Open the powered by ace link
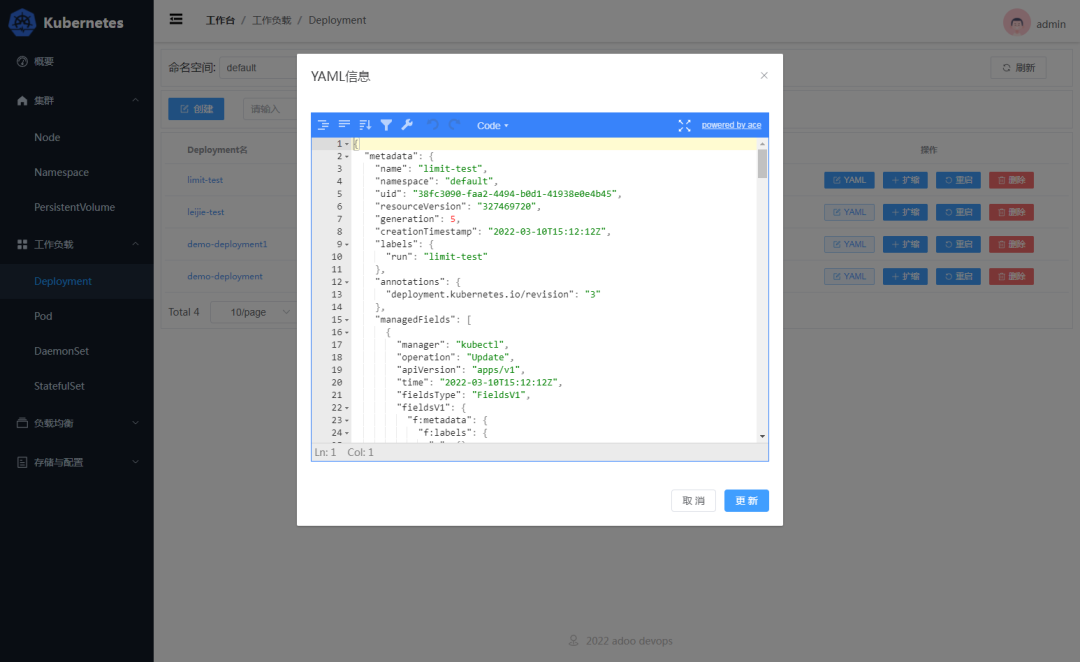This screenshot has height=662, width=1080. coord(731,125)
